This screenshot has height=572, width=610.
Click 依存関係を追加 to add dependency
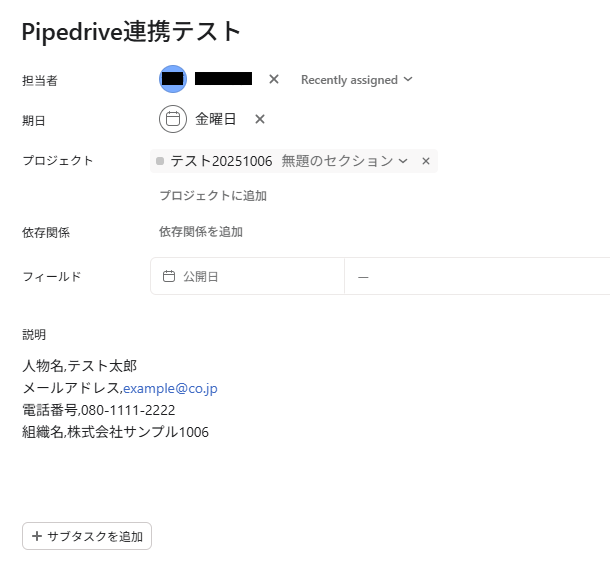tap(201, 232)
